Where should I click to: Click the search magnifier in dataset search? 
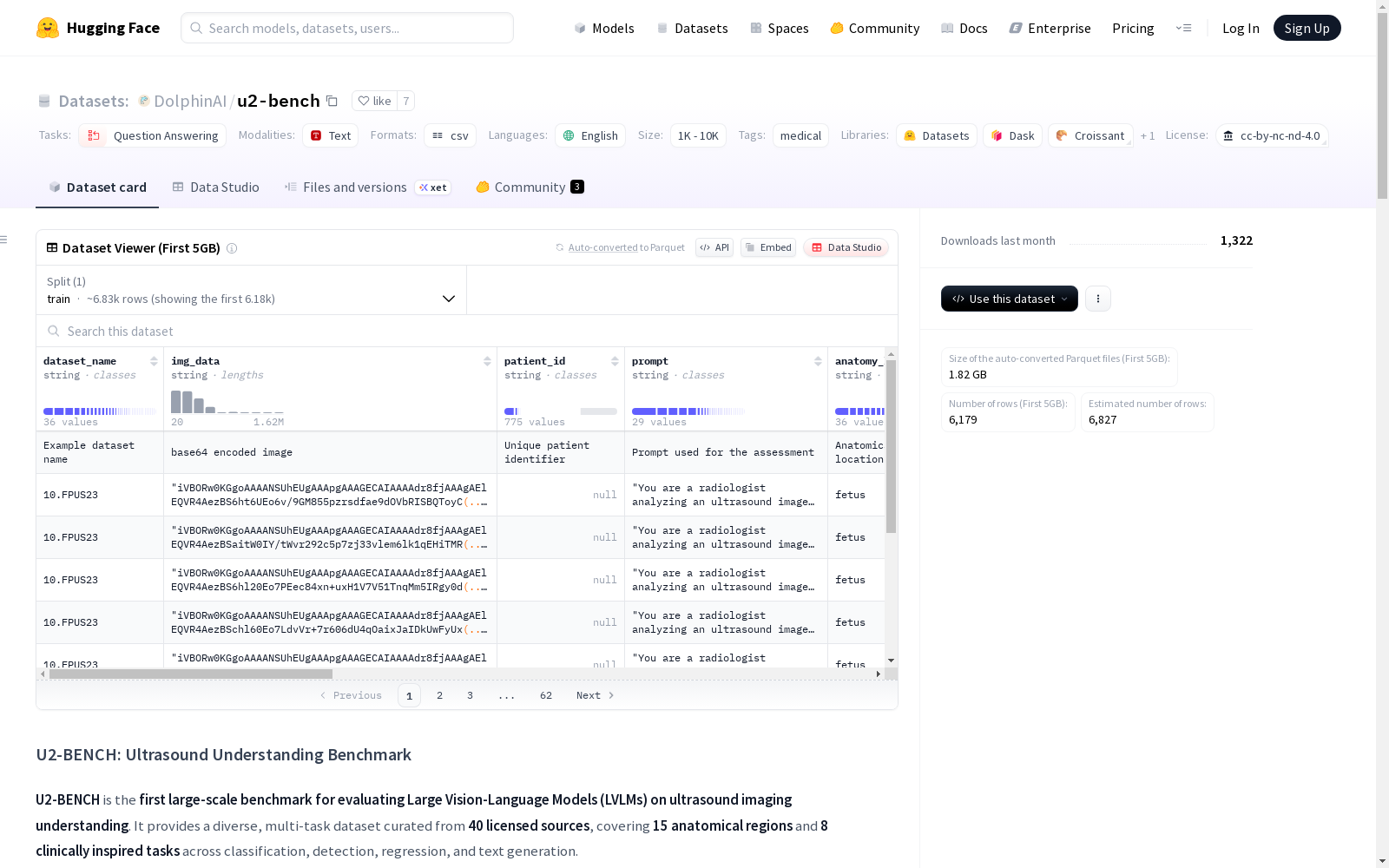(x=54, y=331)
